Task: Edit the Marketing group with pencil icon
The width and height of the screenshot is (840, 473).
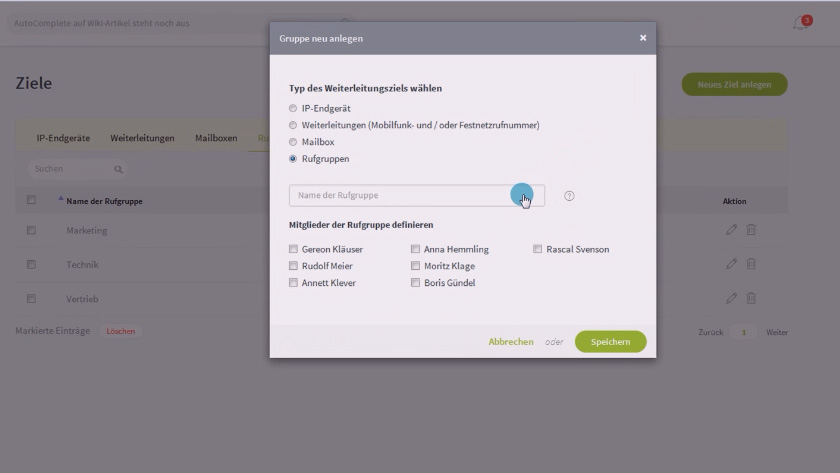Action: tap(731, 230)
